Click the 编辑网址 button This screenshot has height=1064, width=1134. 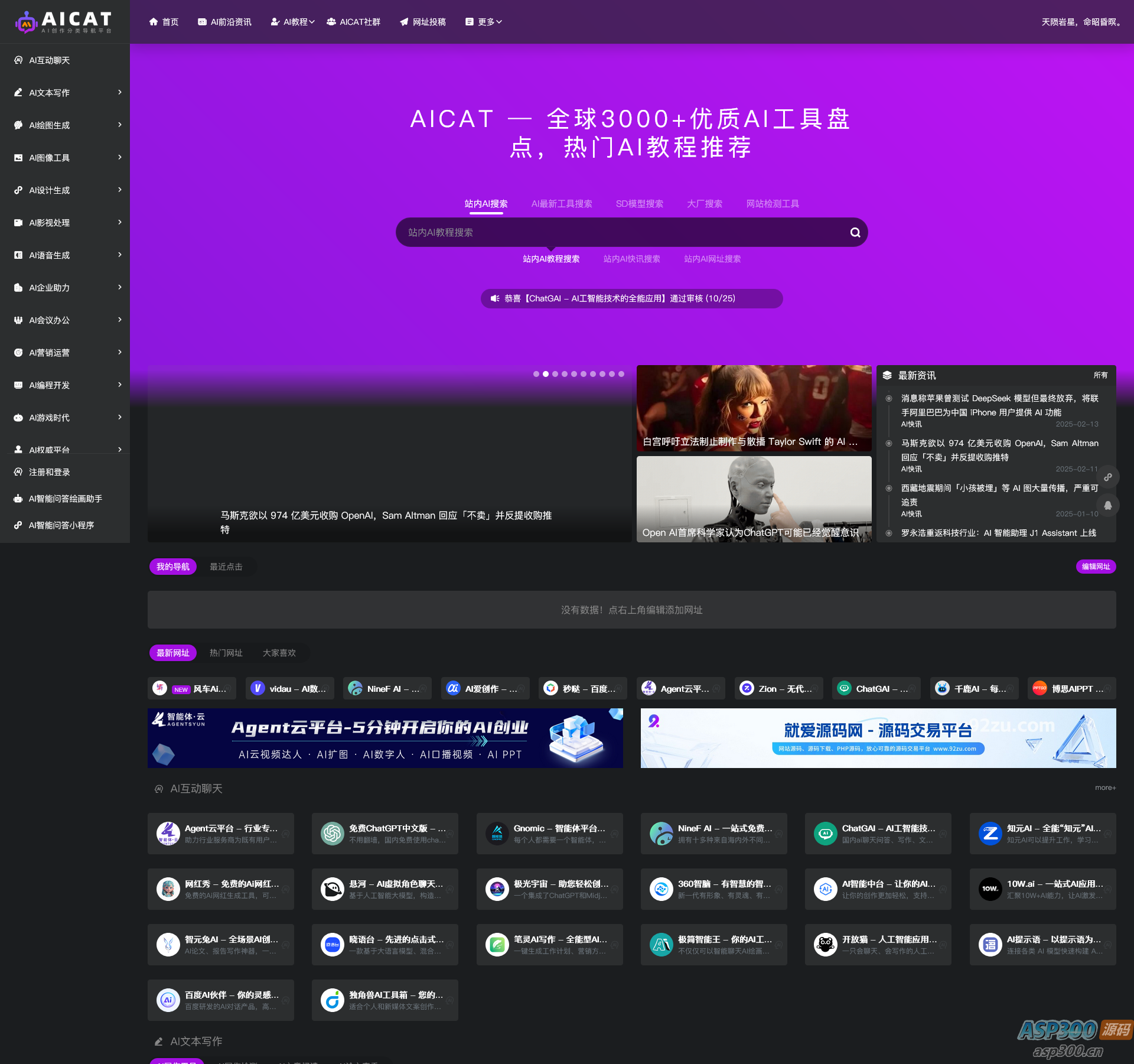pyautogui.click(x=1095, y=567)
